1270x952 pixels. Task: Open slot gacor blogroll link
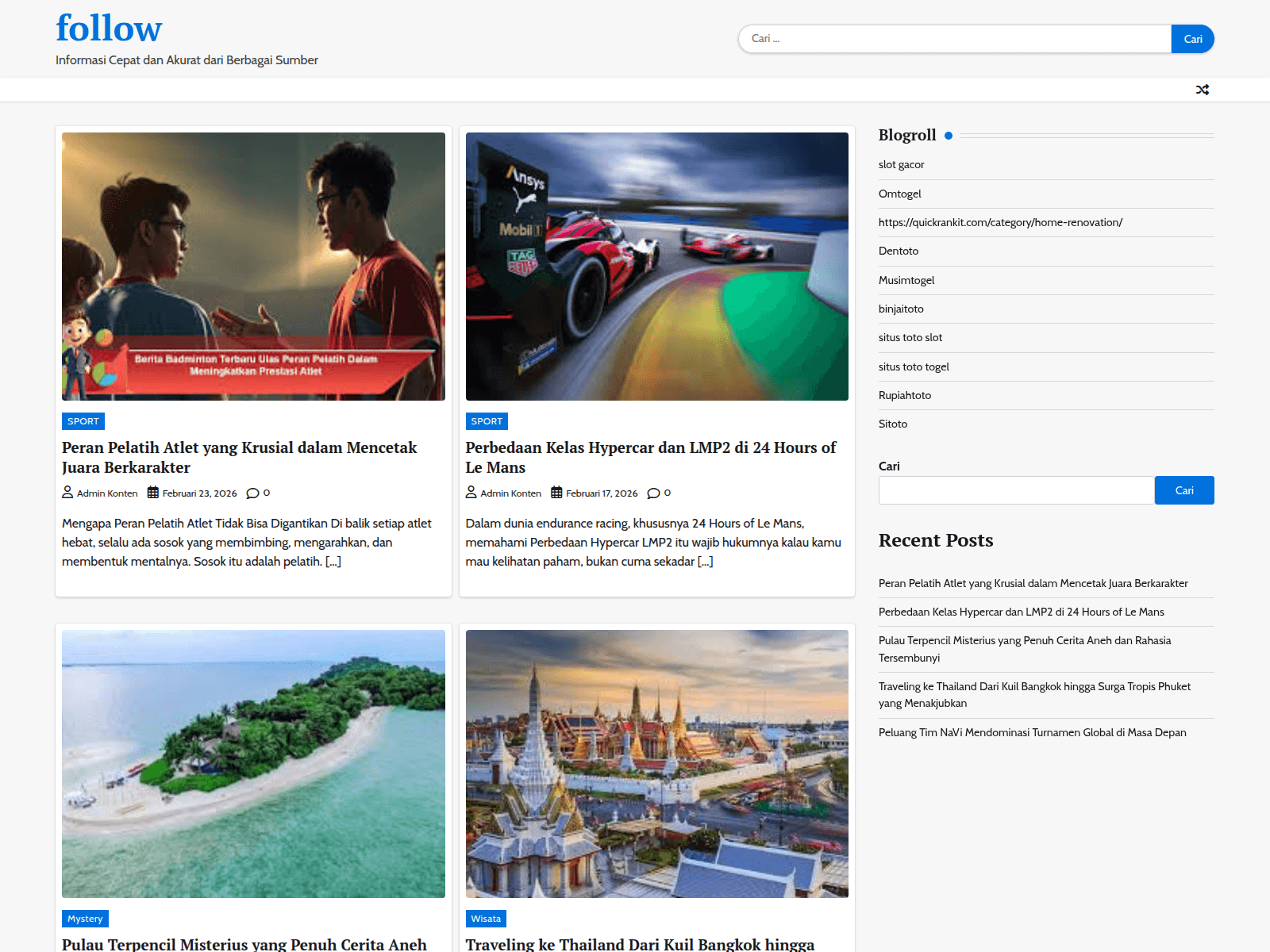point(902,165)
